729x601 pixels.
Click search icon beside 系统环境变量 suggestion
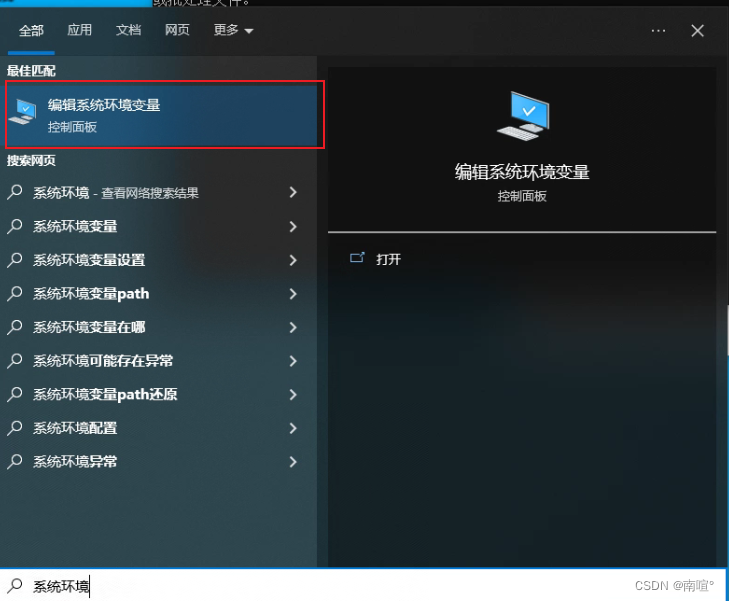(x=14, y=226)
